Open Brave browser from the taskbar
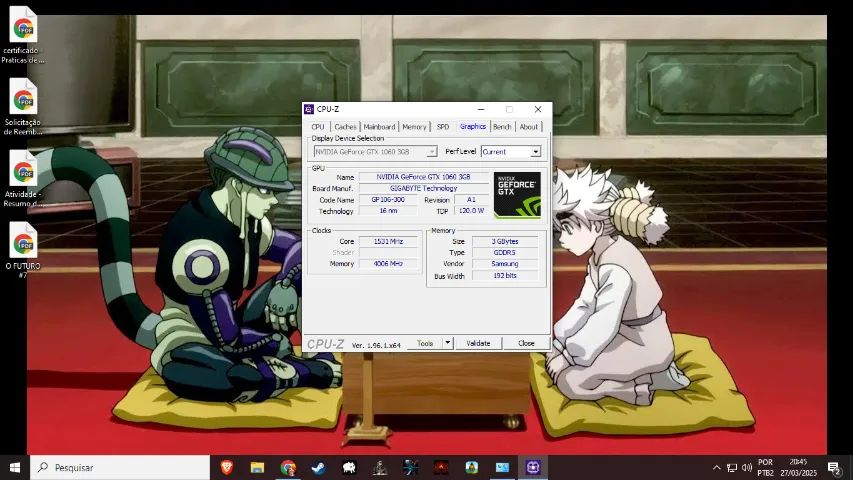Viewport: 853px width, 480px height. [x=227, y=467]
